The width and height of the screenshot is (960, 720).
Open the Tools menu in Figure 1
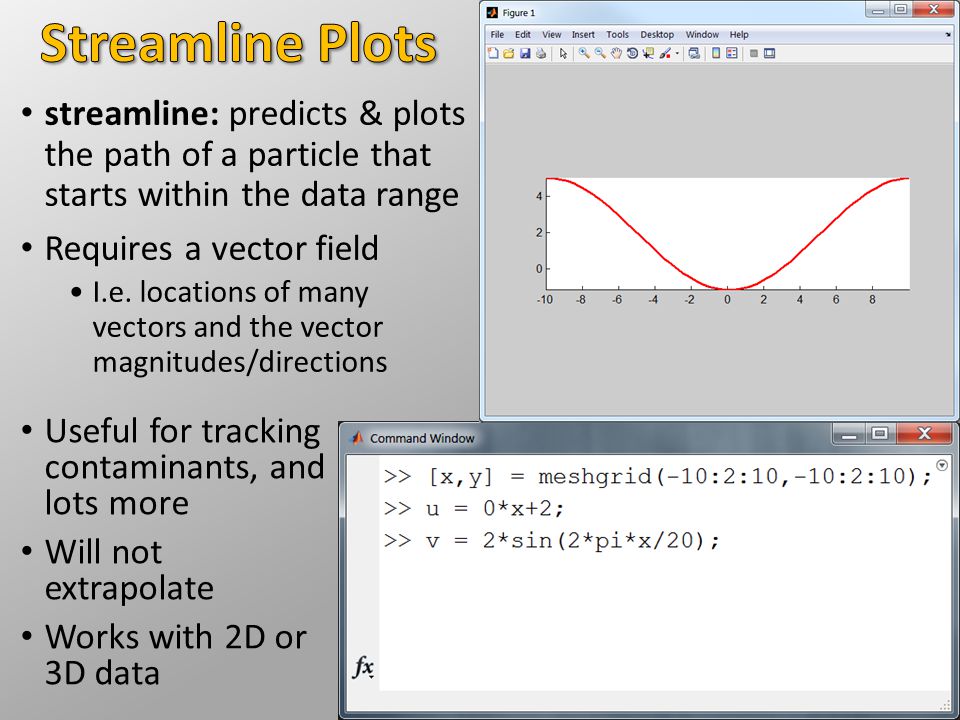[x=617, y=35]
